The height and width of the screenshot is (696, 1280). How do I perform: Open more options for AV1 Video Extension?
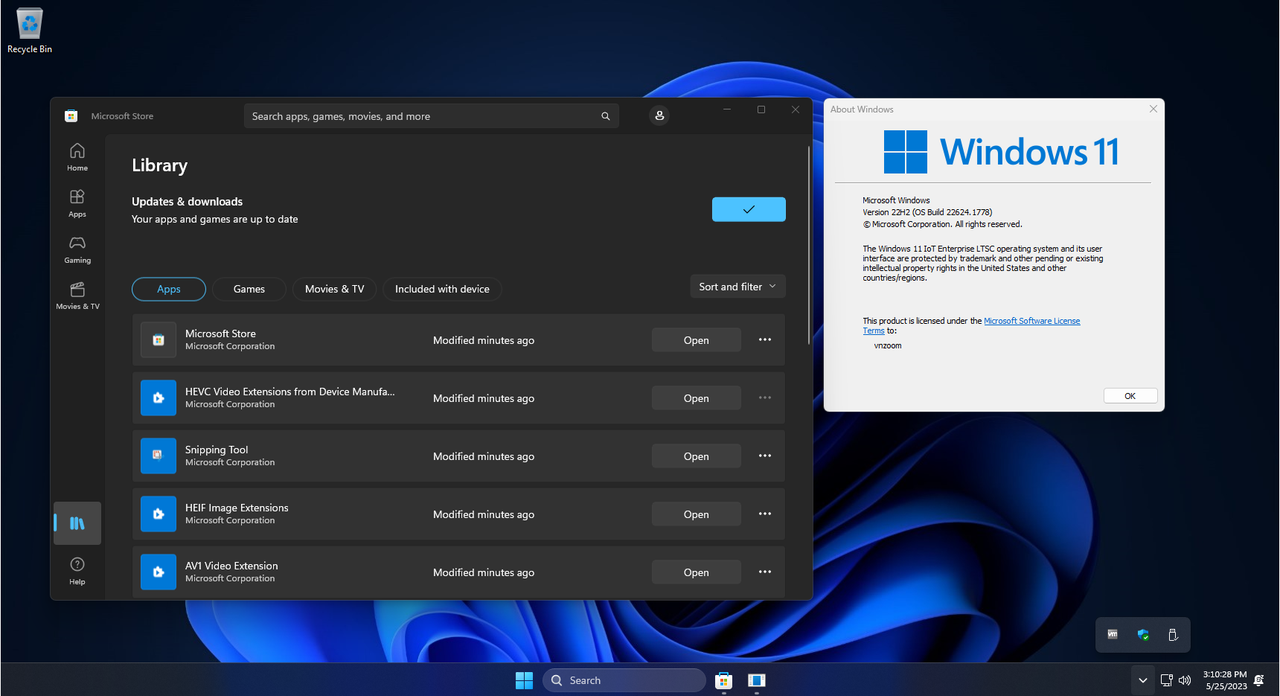click(x=765, y=572)
